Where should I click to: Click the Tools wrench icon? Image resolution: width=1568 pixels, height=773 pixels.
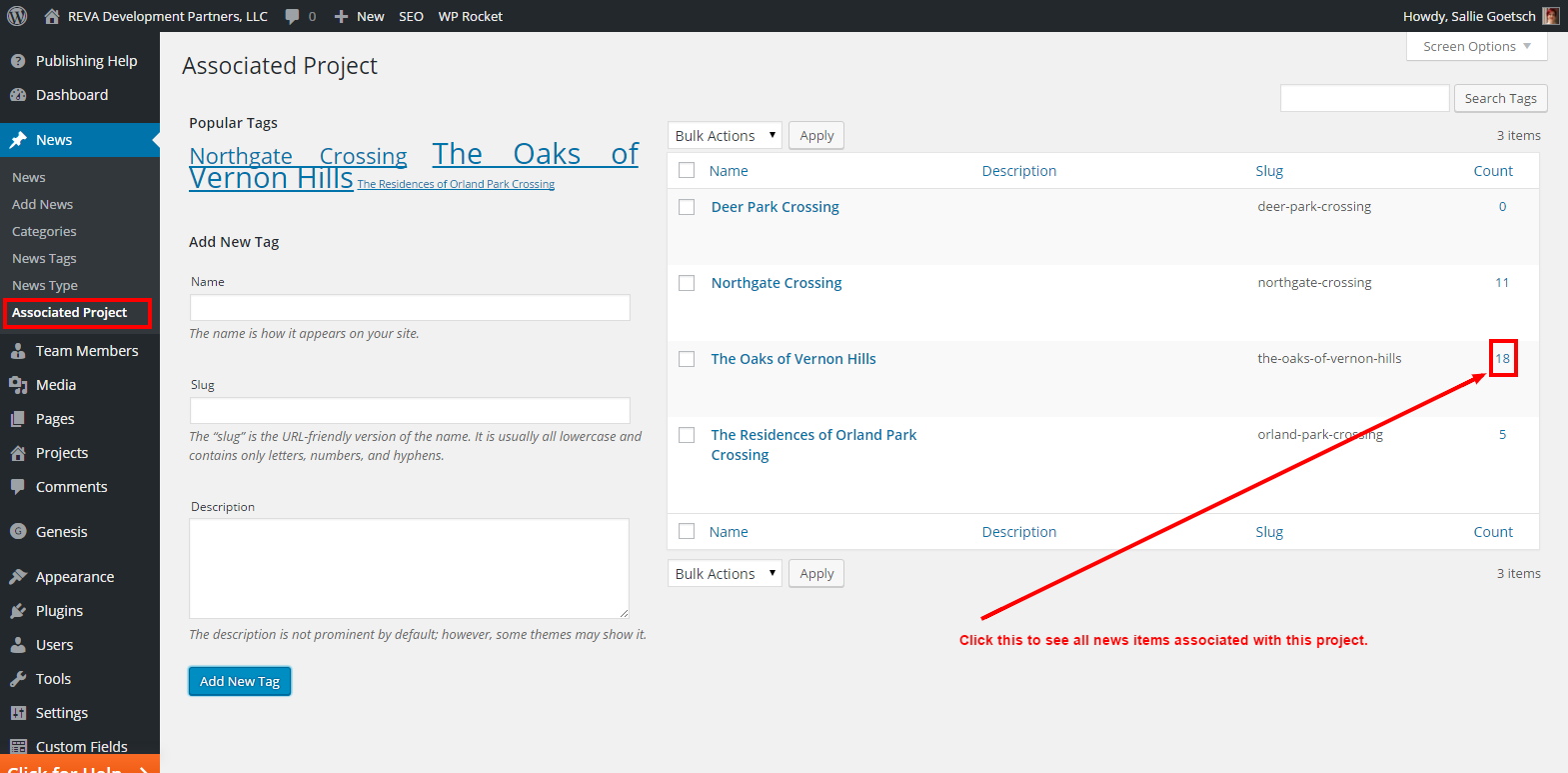point(18,679)
